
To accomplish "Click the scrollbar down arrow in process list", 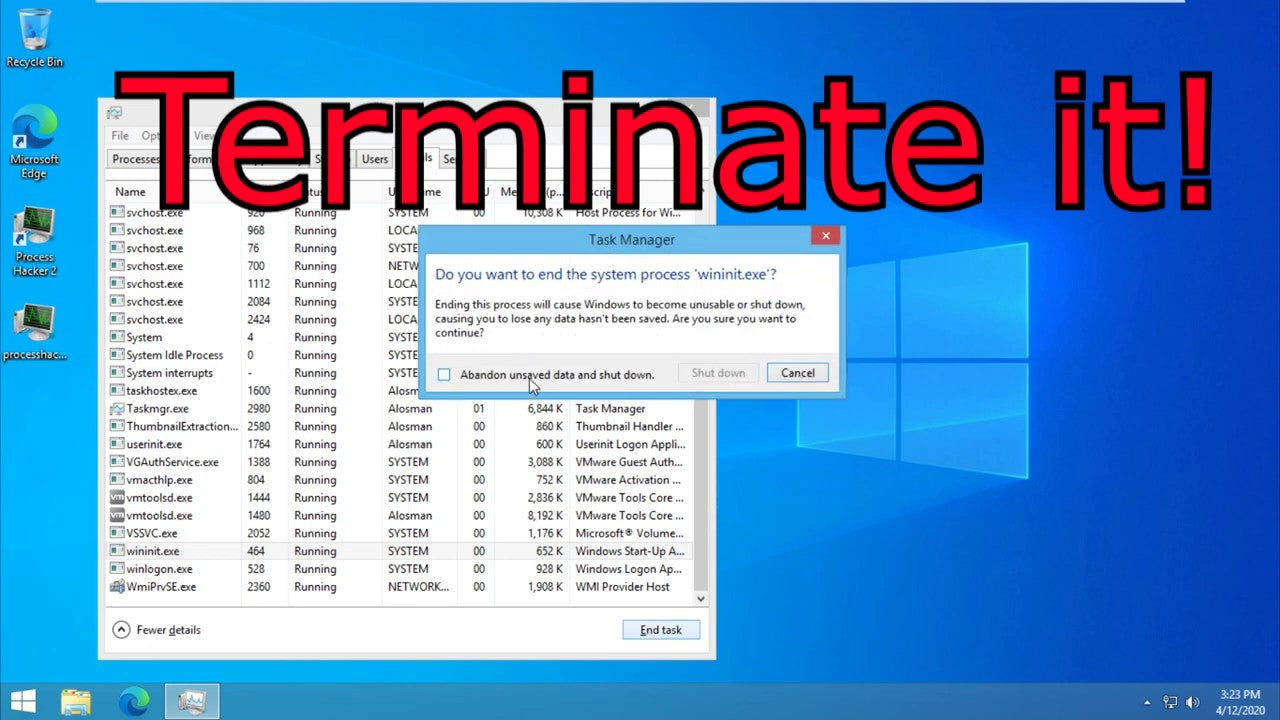I will (700, 598).
